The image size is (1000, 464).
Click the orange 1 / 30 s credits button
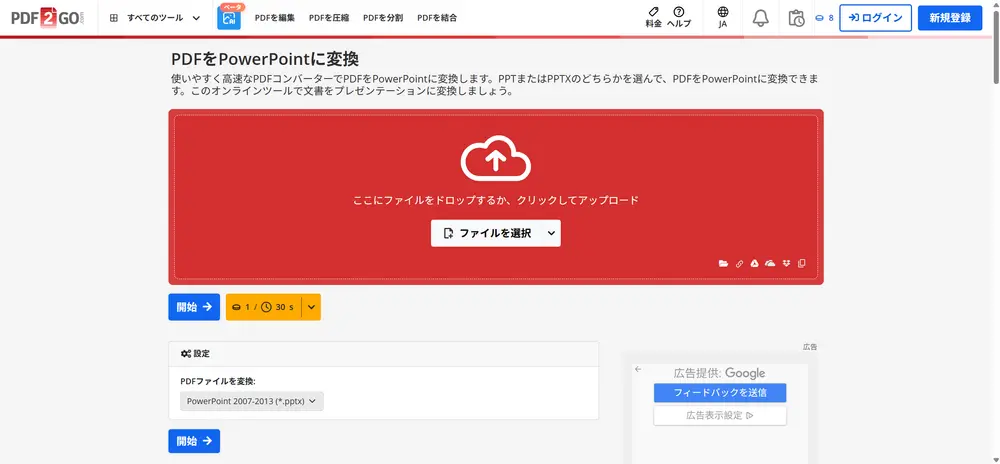click(x=263, y=307)
